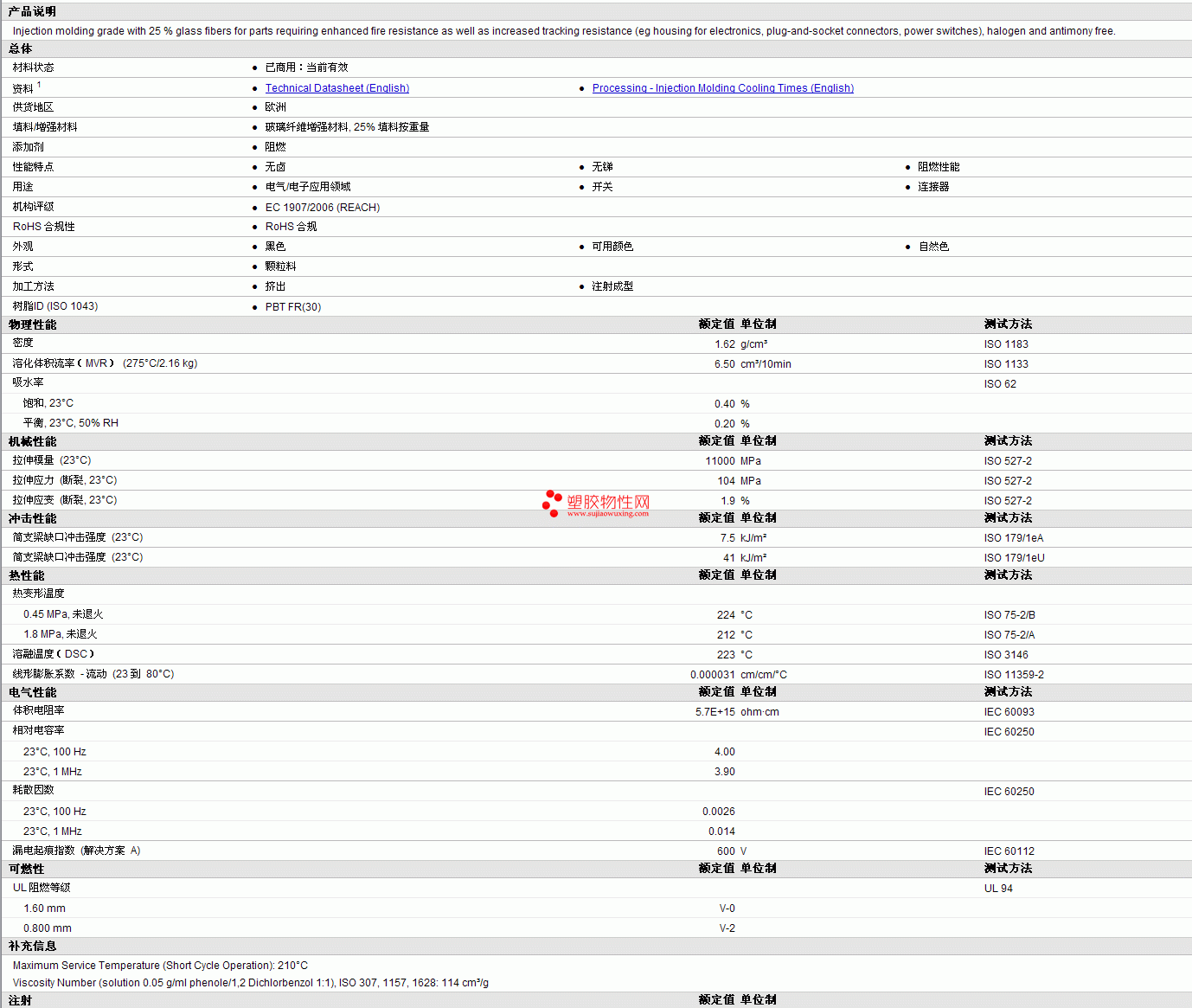Click the '机械性能' section header
This screenshot has height=1008, width=1192.
coord(33,441)
